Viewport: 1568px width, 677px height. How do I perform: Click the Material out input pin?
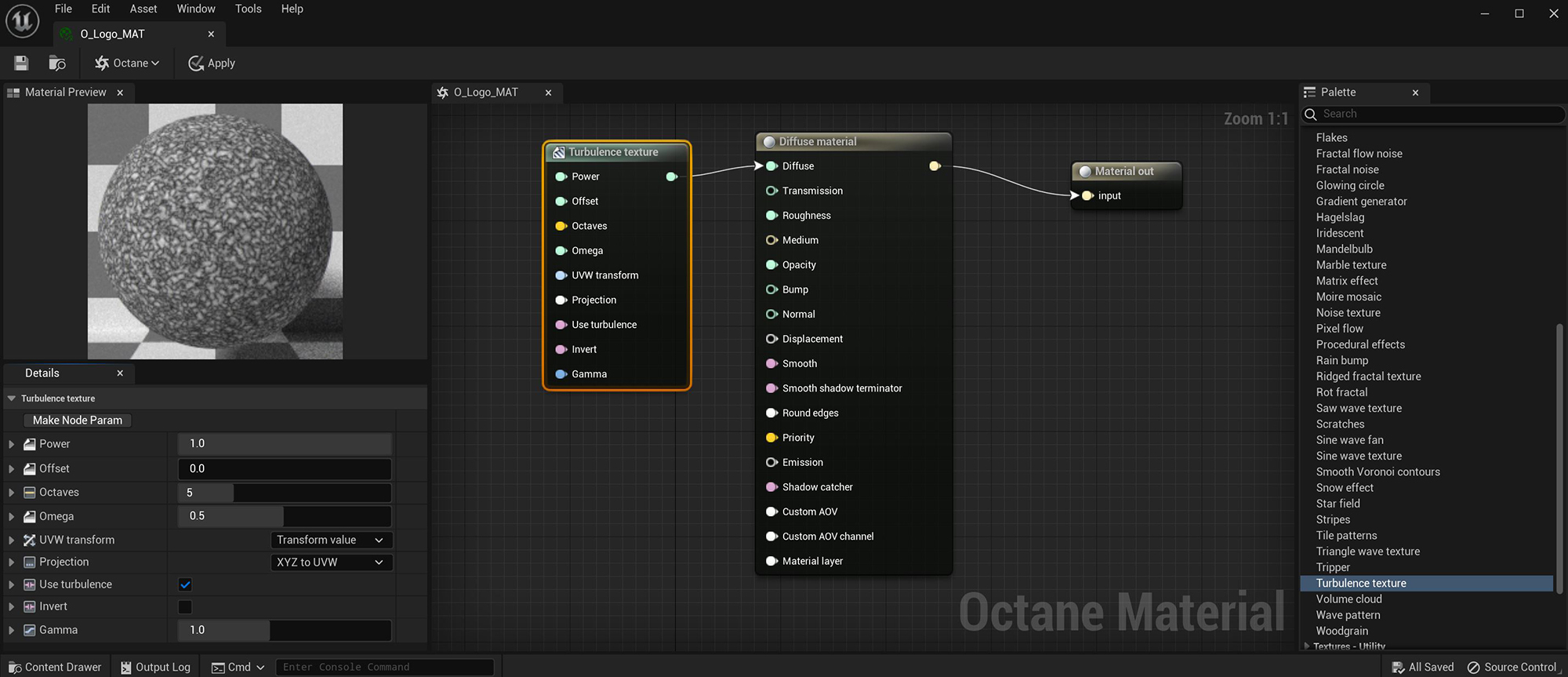1087,196
